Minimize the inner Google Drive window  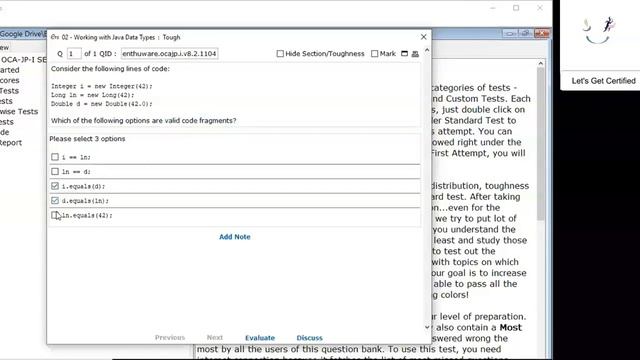510,33
